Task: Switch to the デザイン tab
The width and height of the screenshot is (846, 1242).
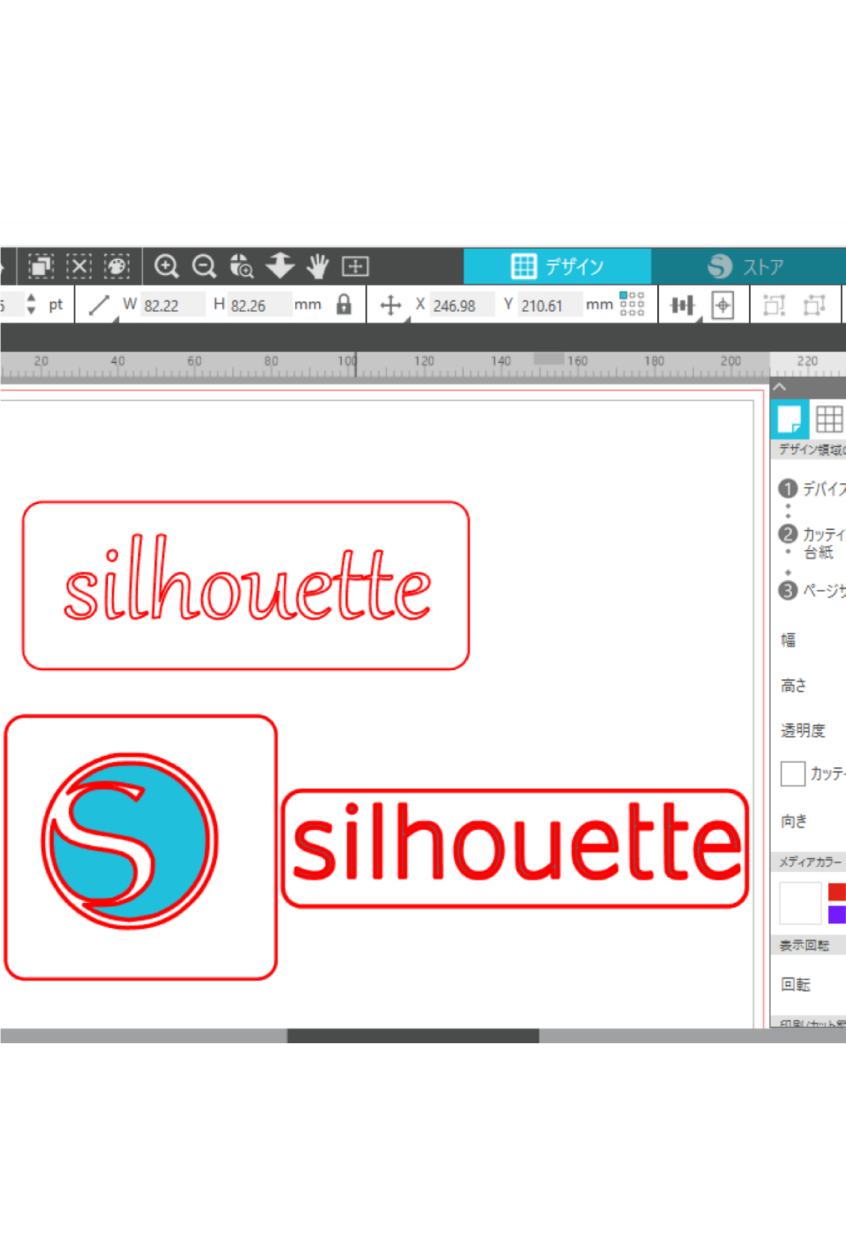Action: tap(557, 266)
